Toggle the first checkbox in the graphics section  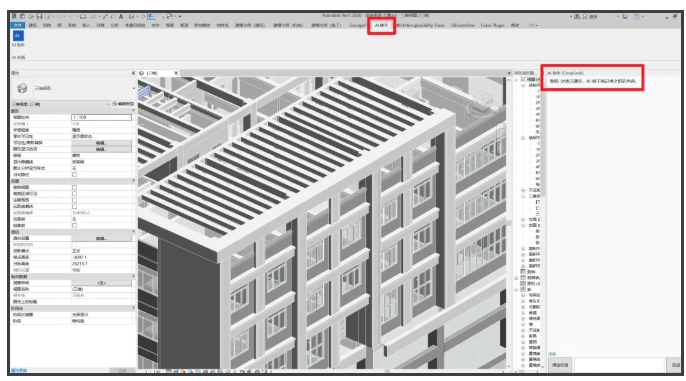(x=74, y=175)
